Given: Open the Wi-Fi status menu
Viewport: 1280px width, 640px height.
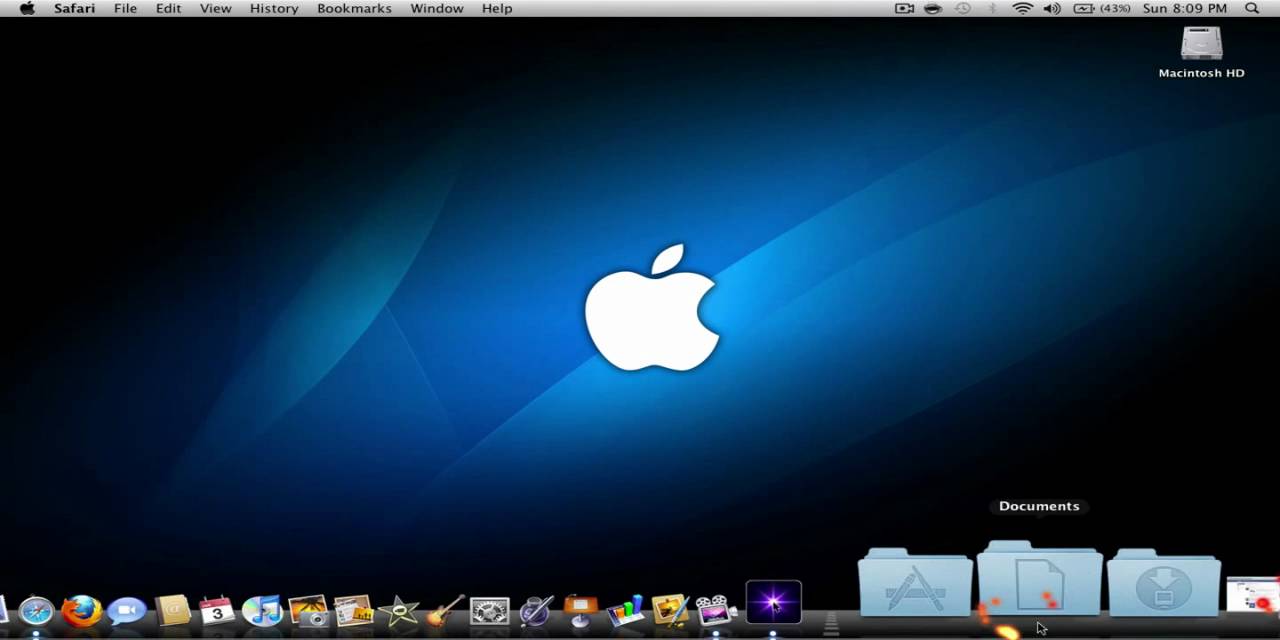Looking at the screenshot, I should (x=1022, y=8).
